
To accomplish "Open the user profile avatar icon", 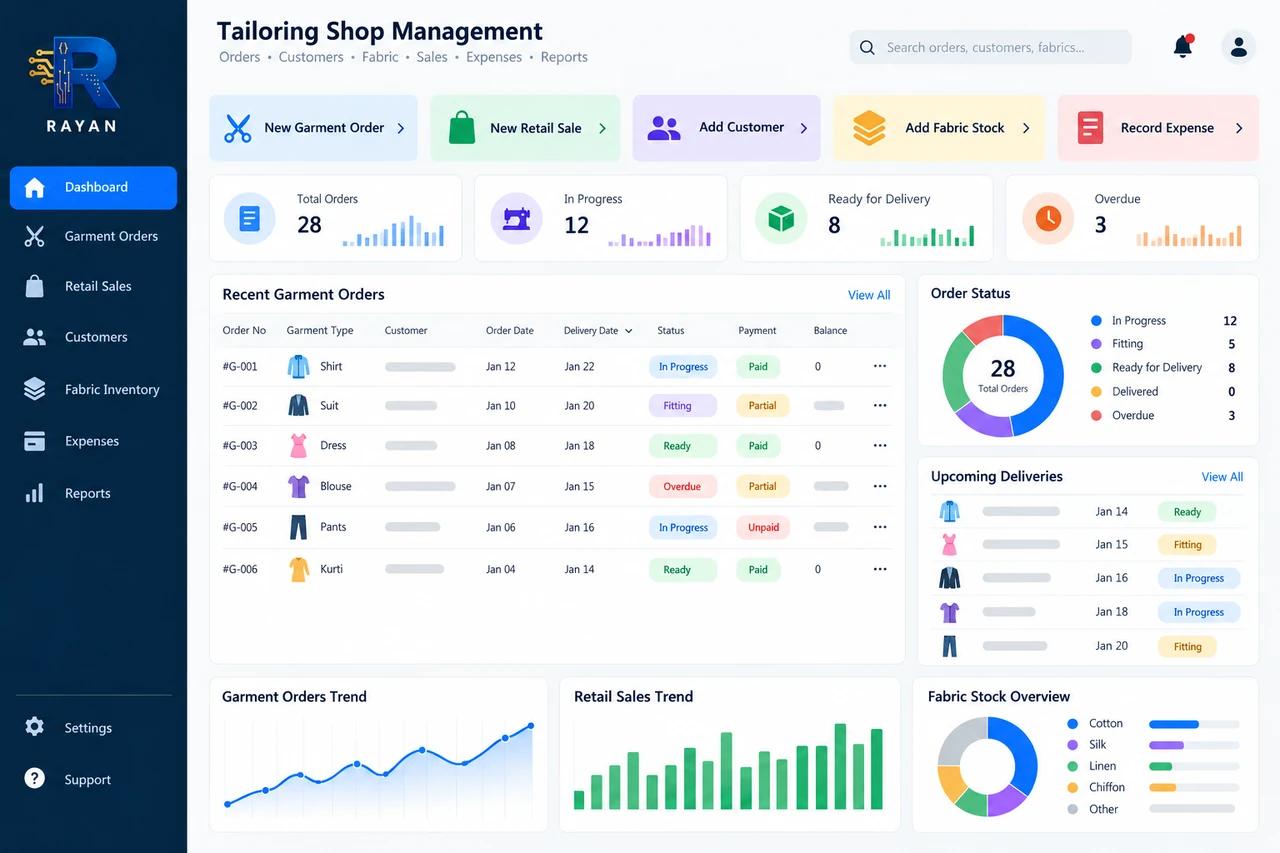I will (x=1238, y=47).
